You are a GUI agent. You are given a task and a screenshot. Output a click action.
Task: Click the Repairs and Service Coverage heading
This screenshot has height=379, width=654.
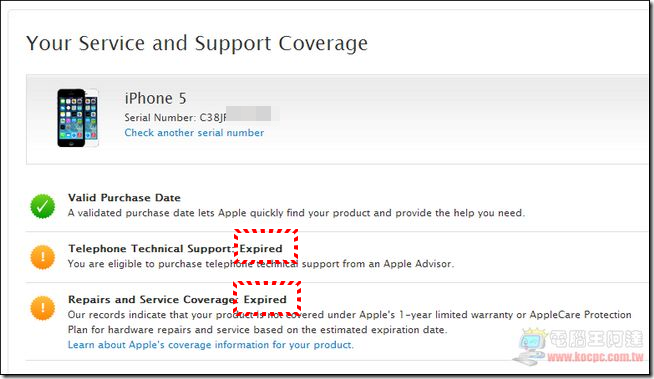click(x=153, y=299)
